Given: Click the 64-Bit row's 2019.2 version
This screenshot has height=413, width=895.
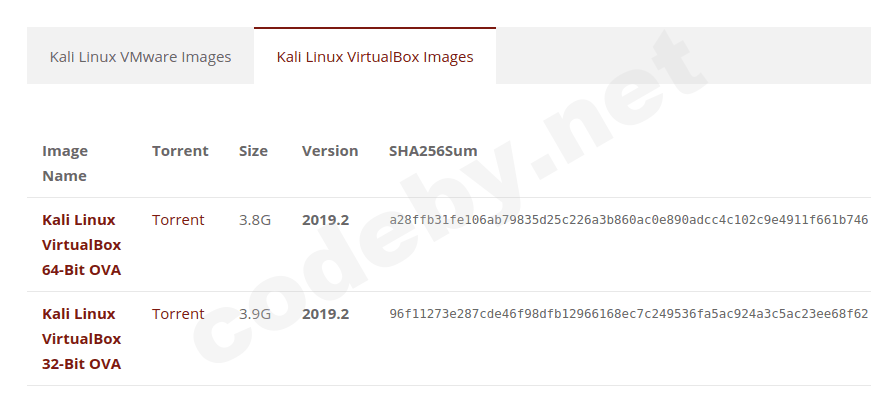Looking at the screenshot, I should click(x=325, y=220).
